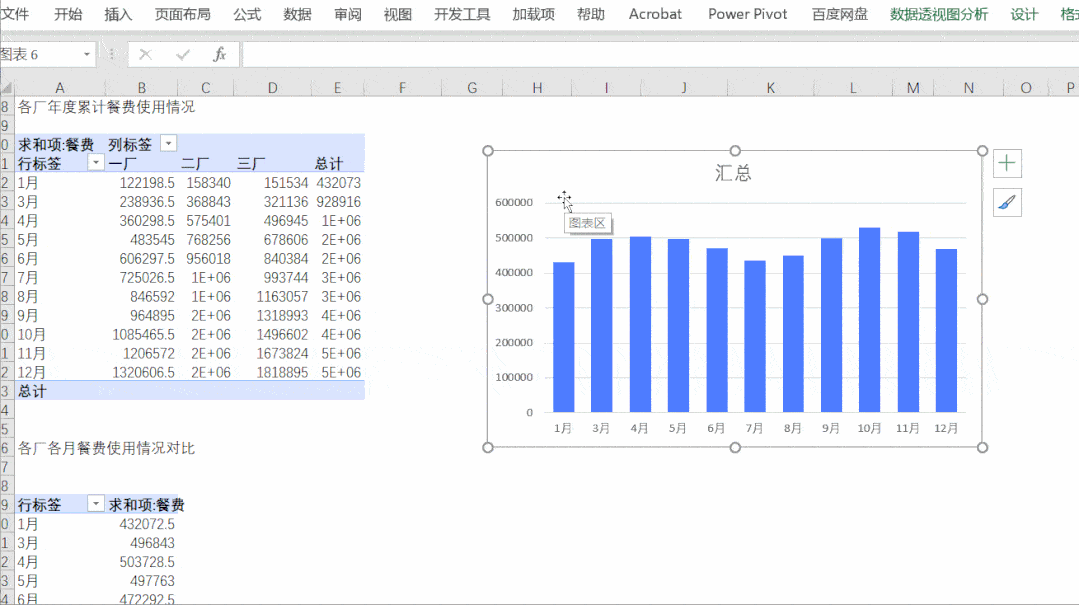
Task: Open the 行标签 filter dropdown in upper pivot
Action: [96, 162]
